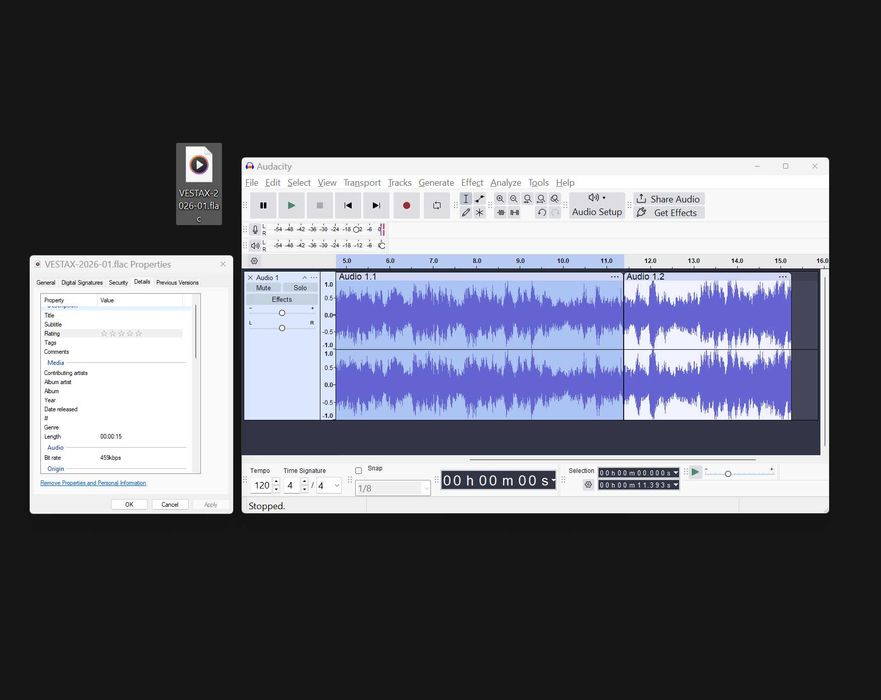
Task: Skip to start of the project
Action: tap(348, 206)
